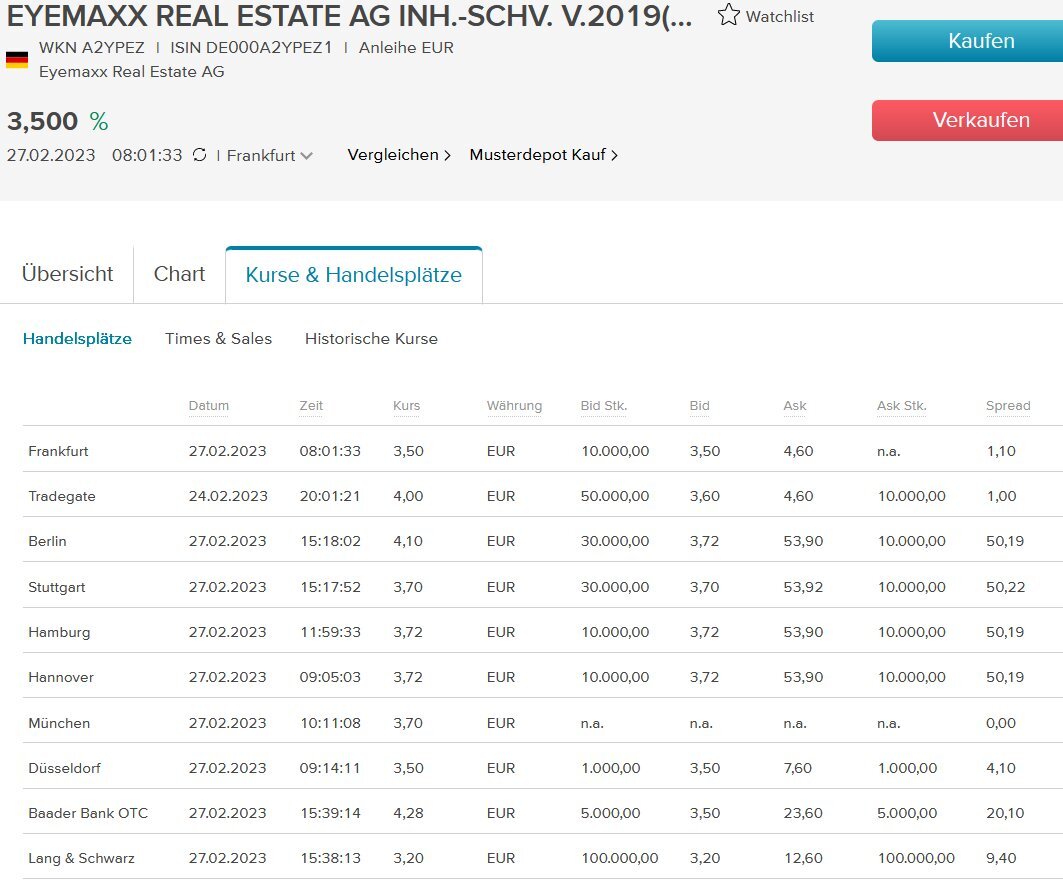
Task: Click Stuttgart spread 50,22
Action: [x=1005, y=587]
